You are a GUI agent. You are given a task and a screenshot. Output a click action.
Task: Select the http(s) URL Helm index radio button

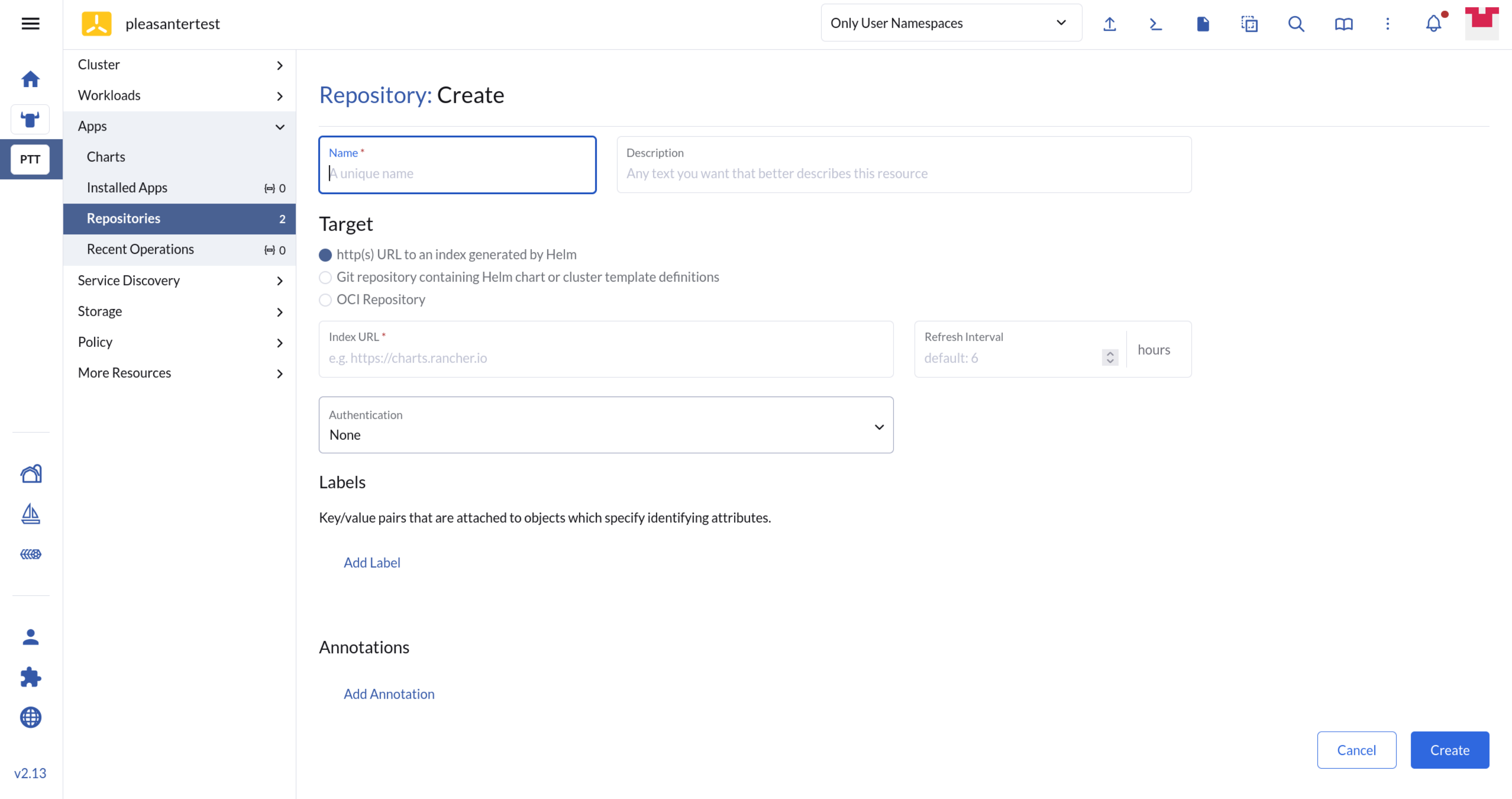(x=325, y=255)
